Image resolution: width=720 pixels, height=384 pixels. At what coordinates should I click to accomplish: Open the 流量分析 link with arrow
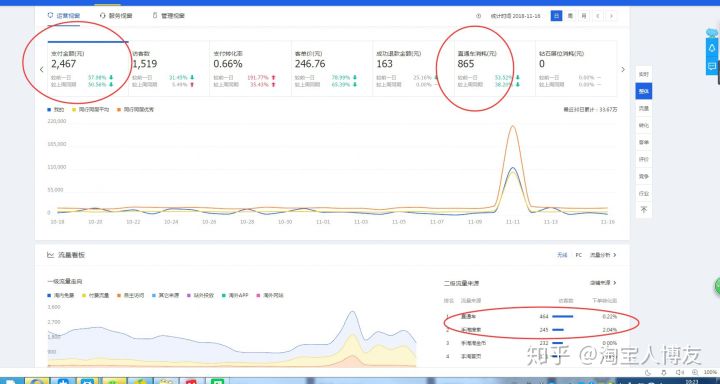click(x=603, y=255)
